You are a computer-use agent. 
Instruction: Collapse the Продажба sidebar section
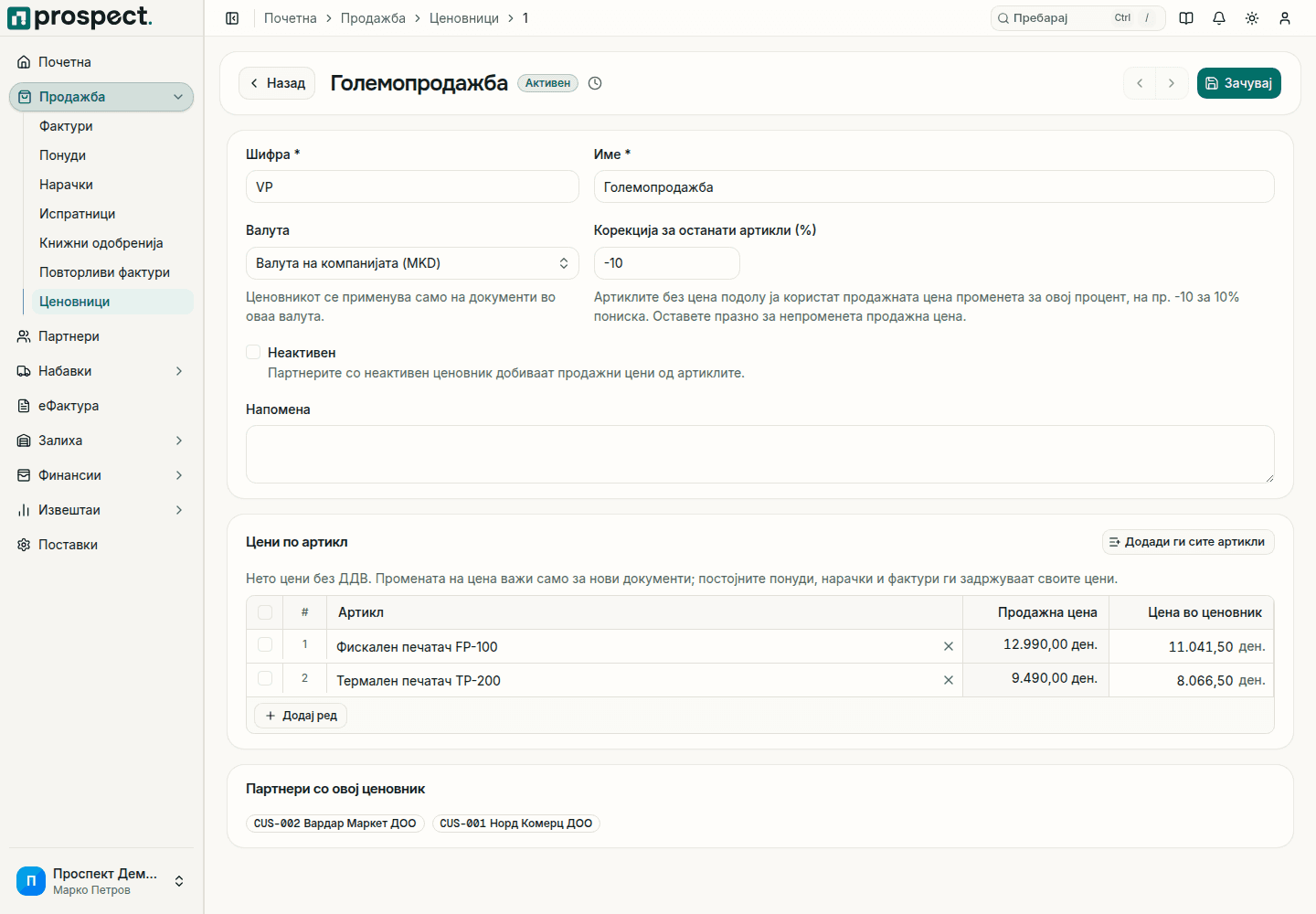pos(101,97)
